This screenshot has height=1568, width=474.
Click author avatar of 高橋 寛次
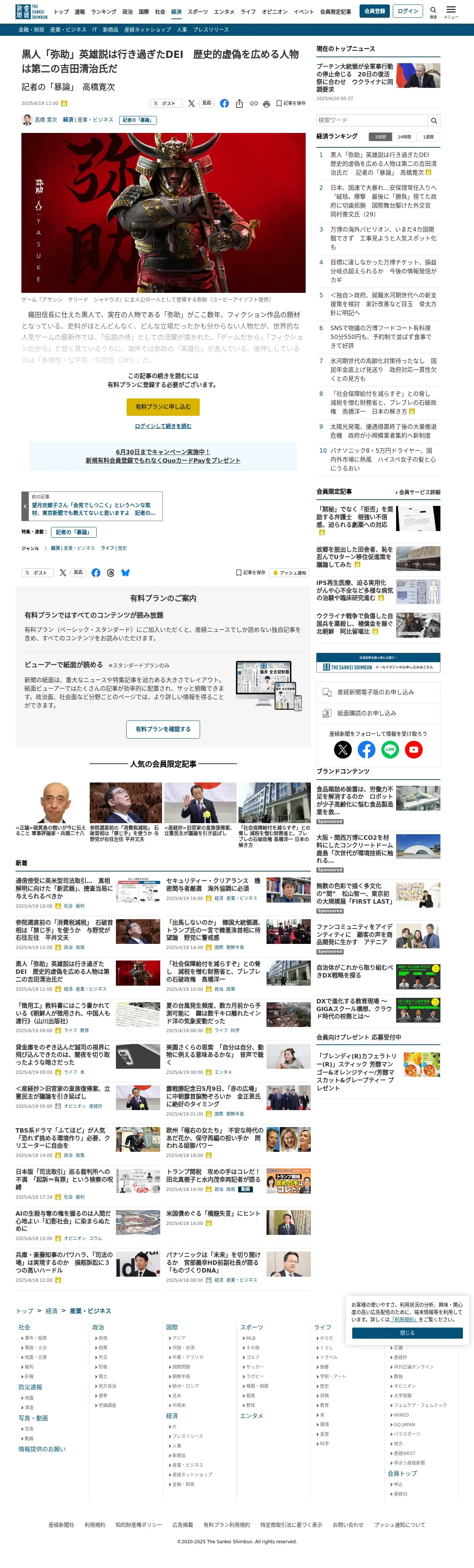click(x=27, y=120)
